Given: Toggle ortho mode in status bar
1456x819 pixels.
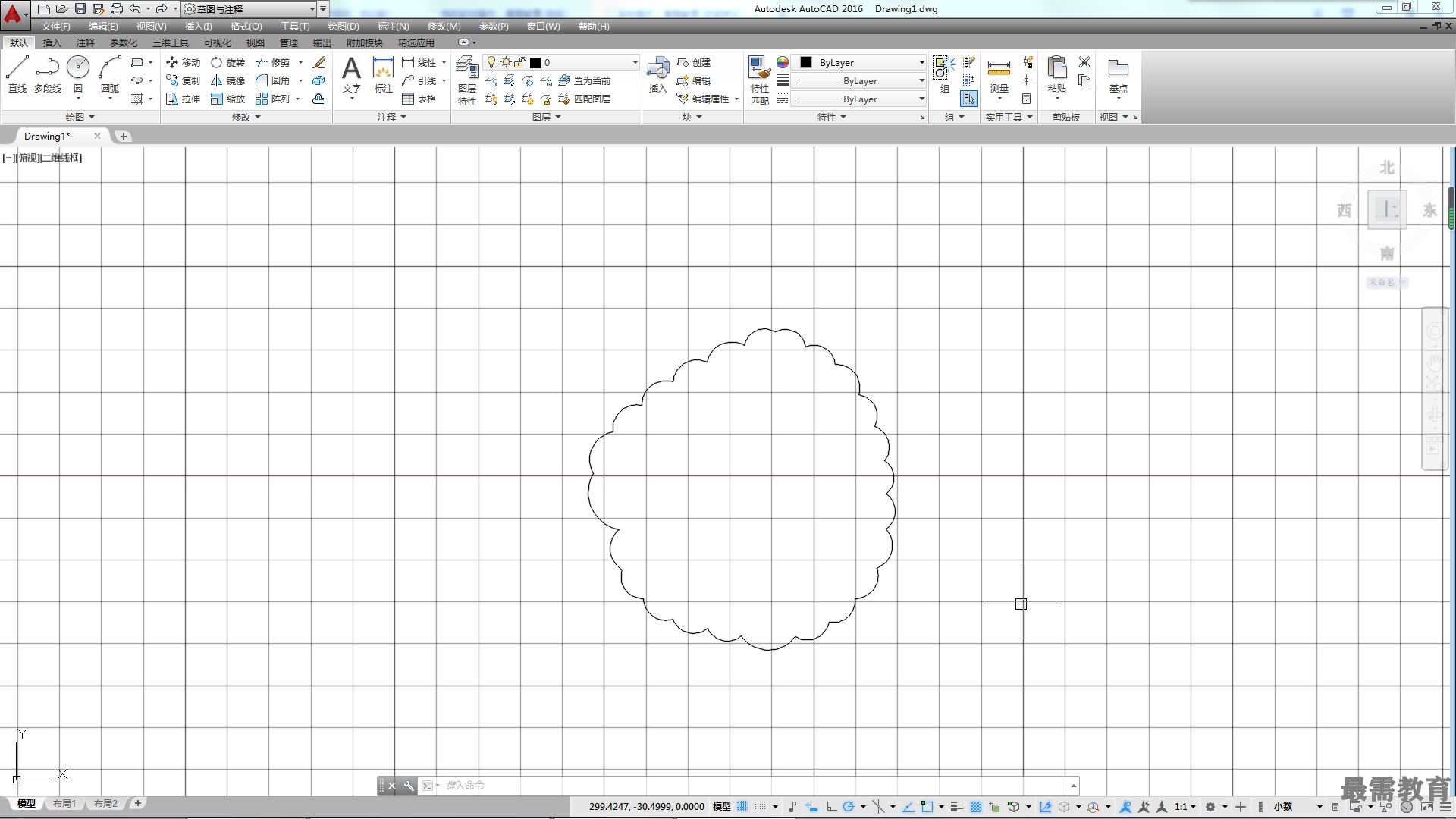Looking at the screenshot, I should point(831,807).
